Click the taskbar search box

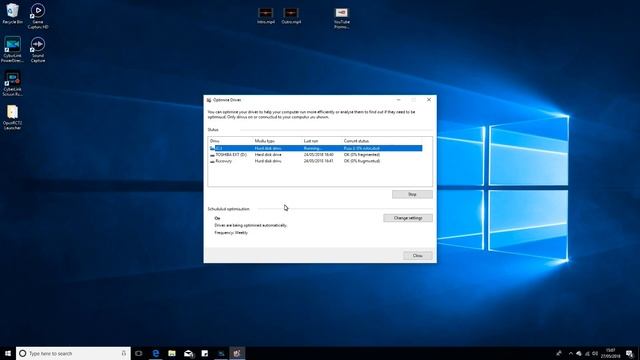click(73, 353)
